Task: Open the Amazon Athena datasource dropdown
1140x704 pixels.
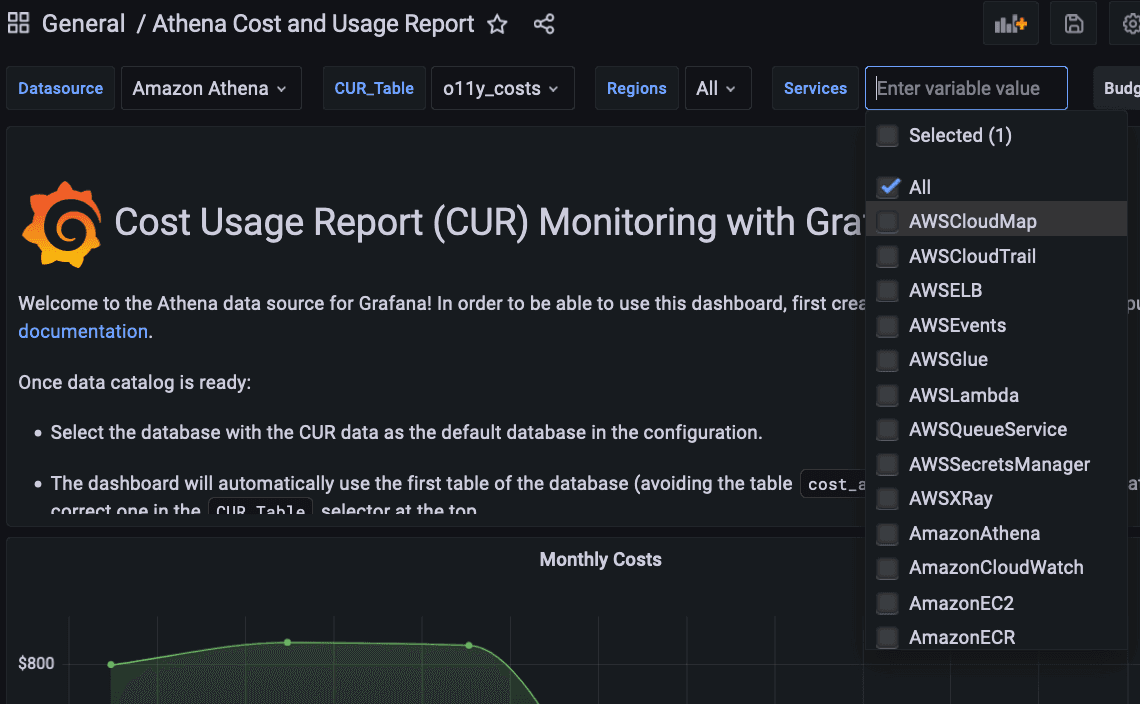Action: point(210,88)
